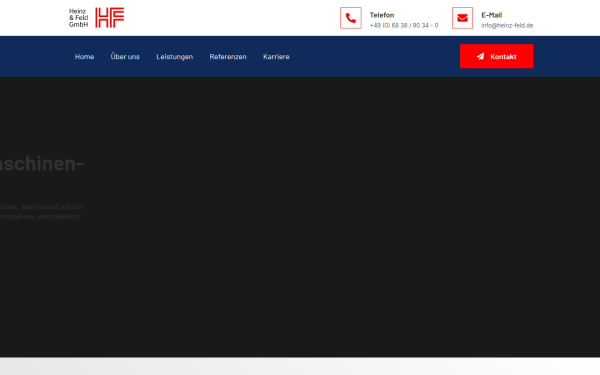Open the Leistungen menu
This screenshot has width=600, height=375.
pos(174,57)
